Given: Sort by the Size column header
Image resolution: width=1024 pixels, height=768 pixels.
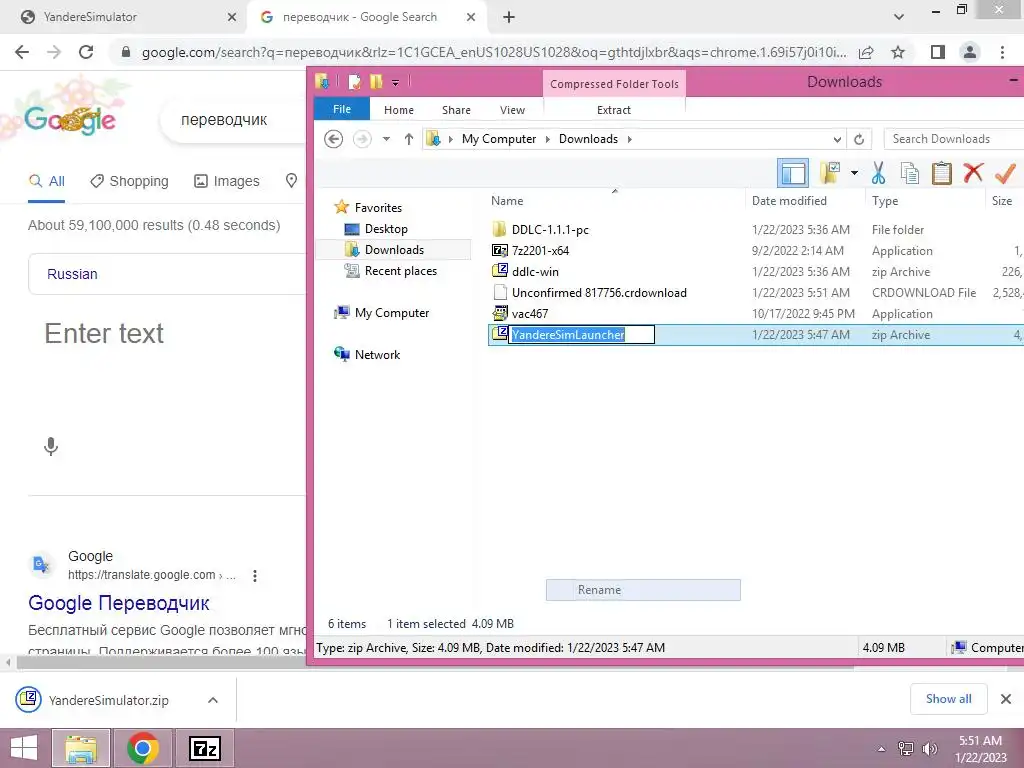Looking at the screenshot, I should [1002, 201].
